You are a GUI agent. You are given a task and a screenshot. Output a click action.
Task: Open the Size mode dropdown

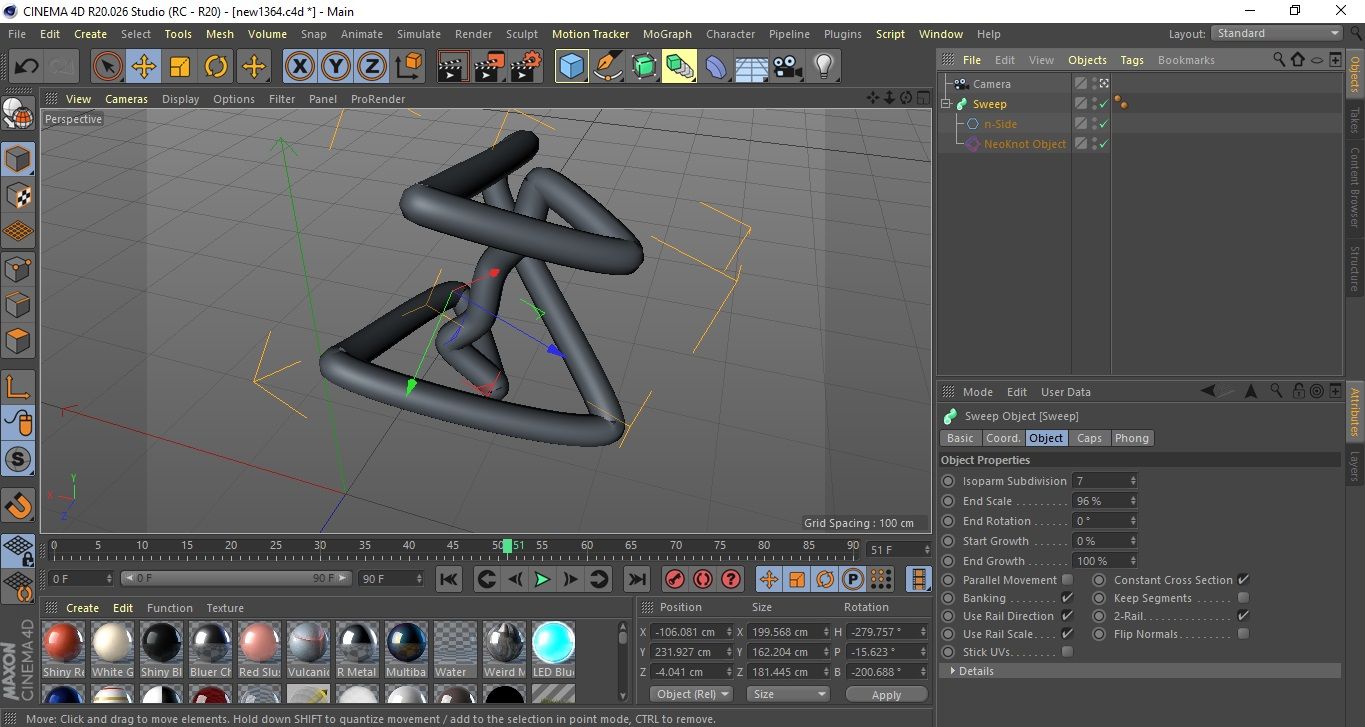point(789,694)
